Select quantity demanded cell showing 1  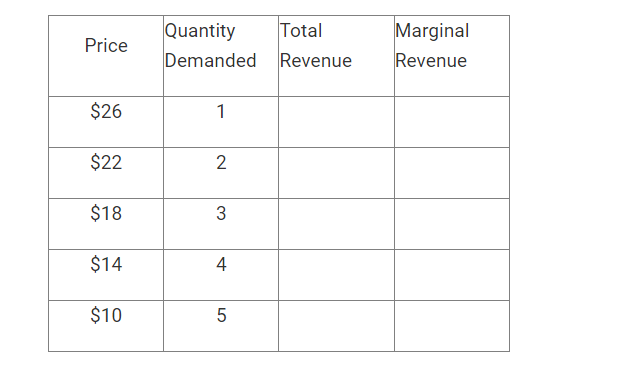[x=221, y=122]
